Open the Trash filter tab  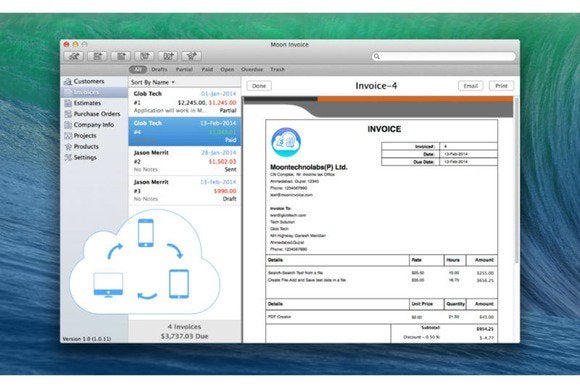[x=277, y=70]
